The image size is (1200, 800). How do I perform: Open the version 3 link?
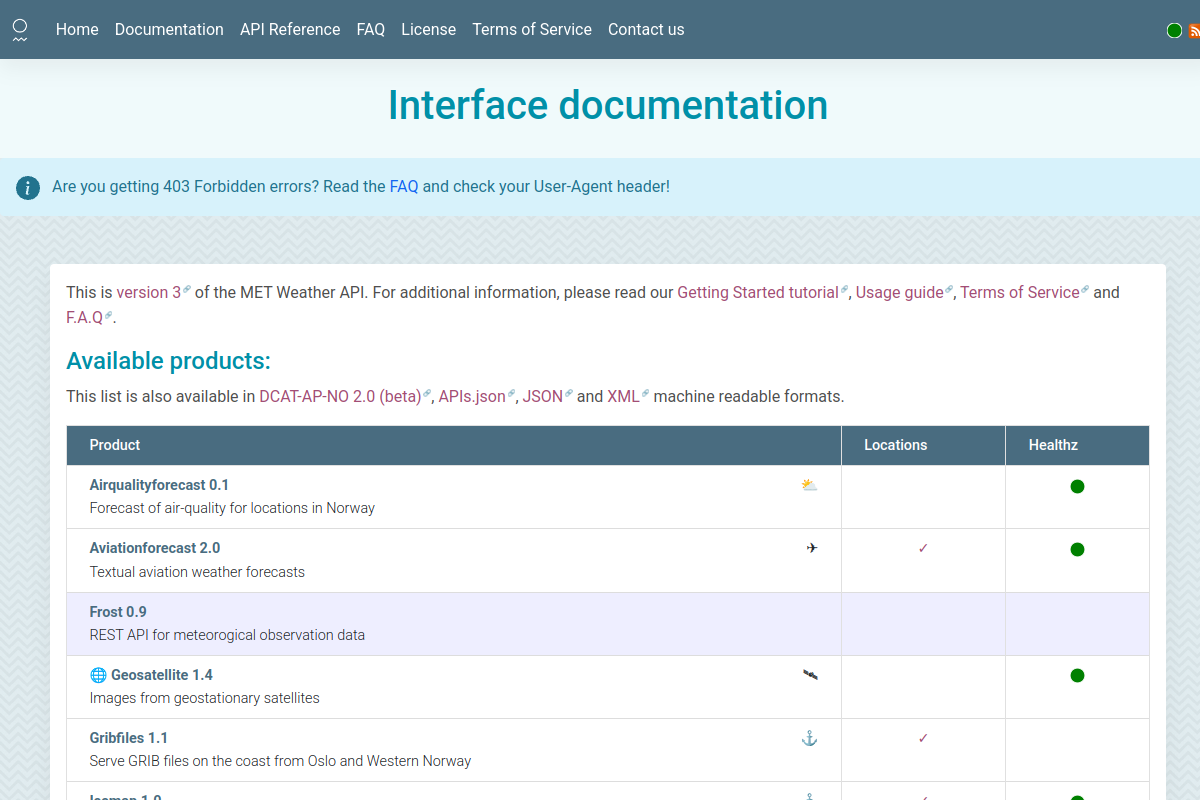tap(153, 292)
